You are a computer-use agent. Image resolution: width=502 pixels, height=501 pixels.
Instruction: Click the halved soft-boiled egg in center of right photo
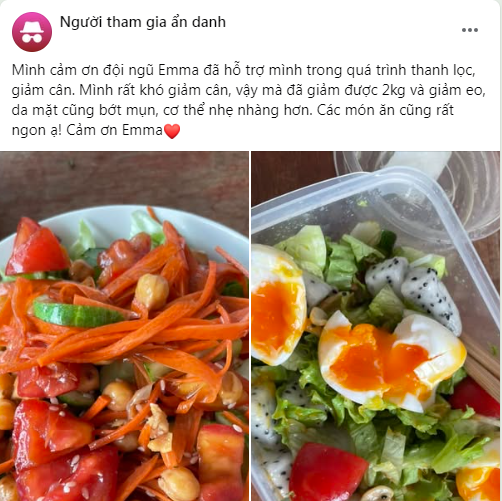[392, 362]
